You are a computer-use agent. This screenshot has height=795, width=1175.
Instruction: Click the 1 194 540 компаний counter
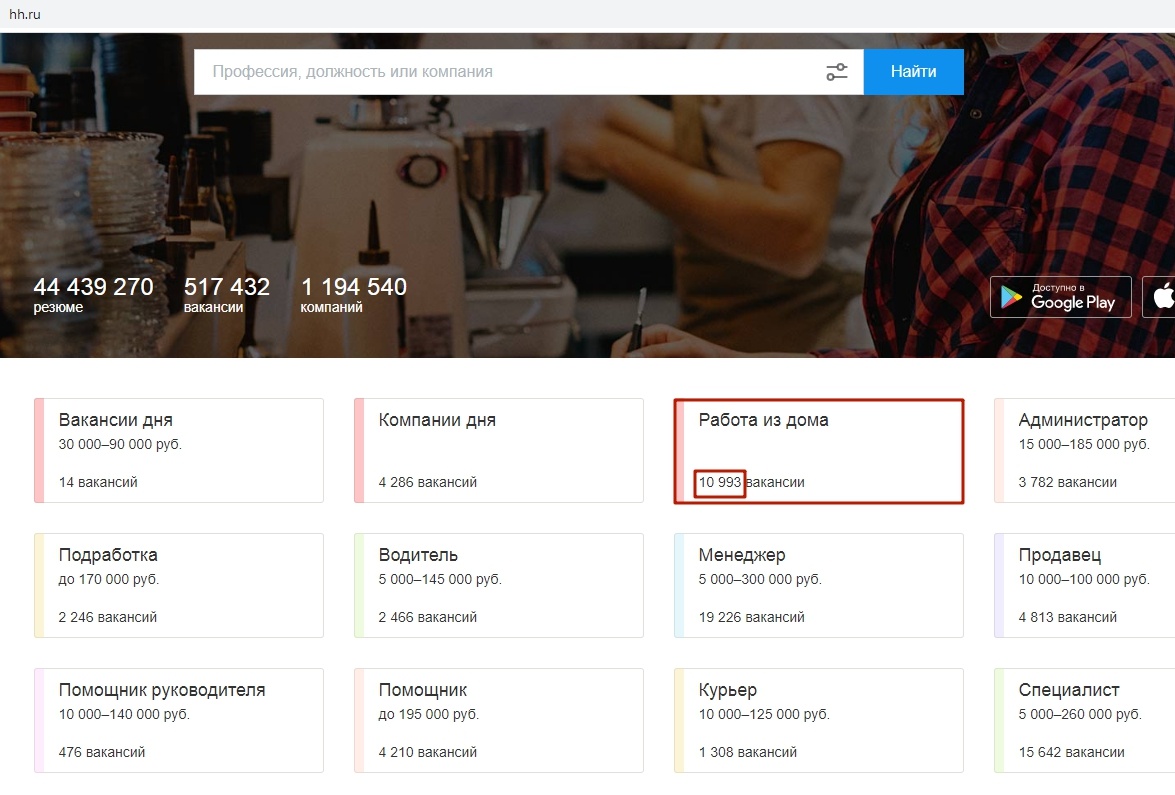[354, 294]
